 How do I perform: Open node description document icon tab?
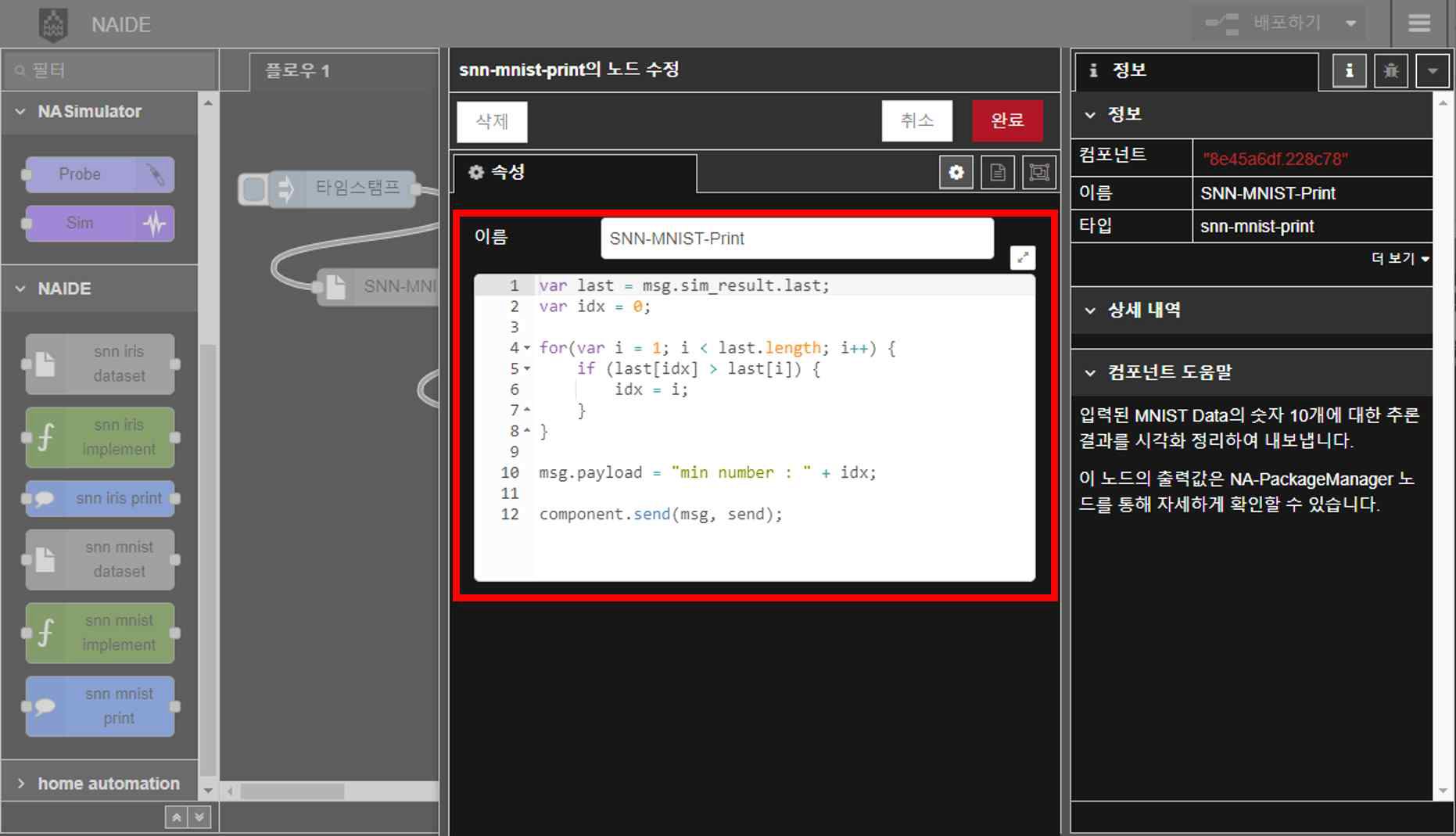pos(998,173)
